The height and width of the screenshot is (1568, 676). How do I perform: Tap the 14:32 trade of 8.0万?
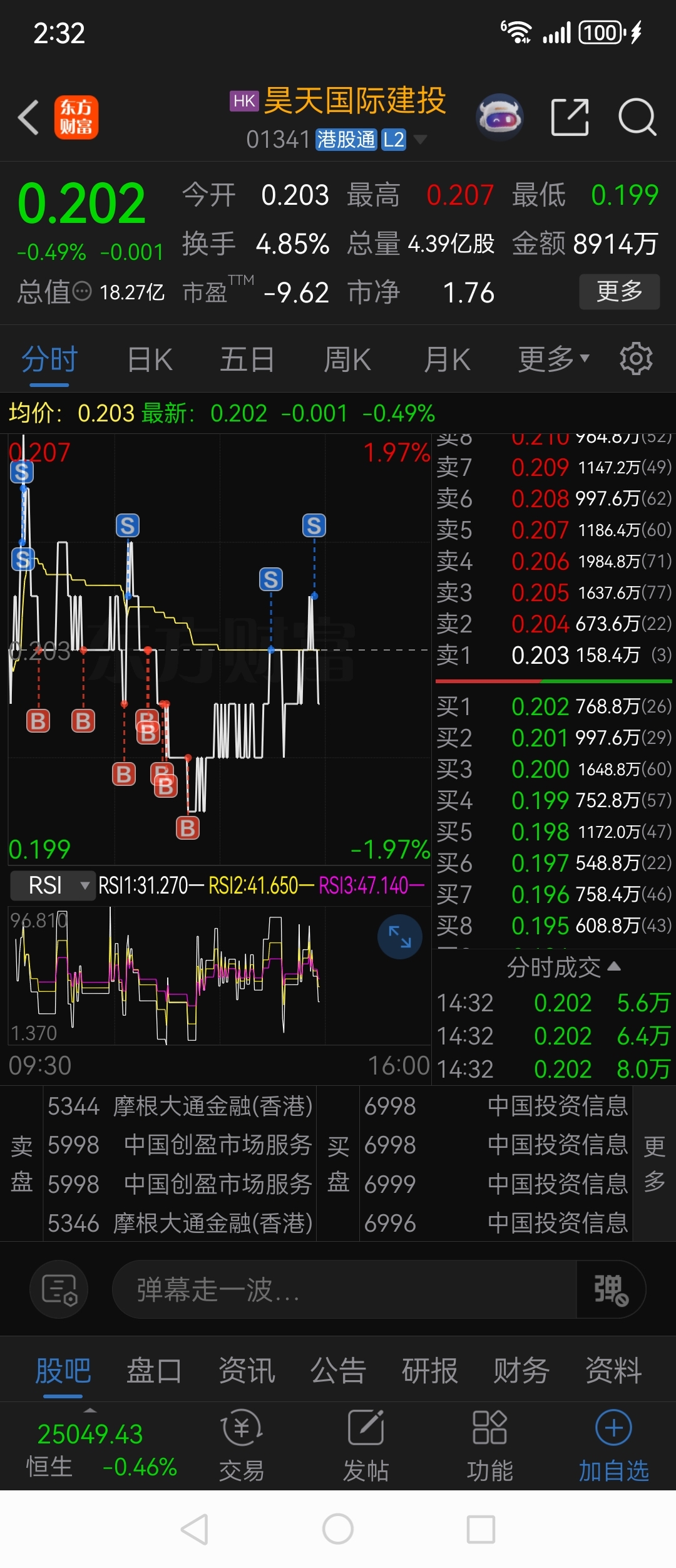coord(553,1069)
